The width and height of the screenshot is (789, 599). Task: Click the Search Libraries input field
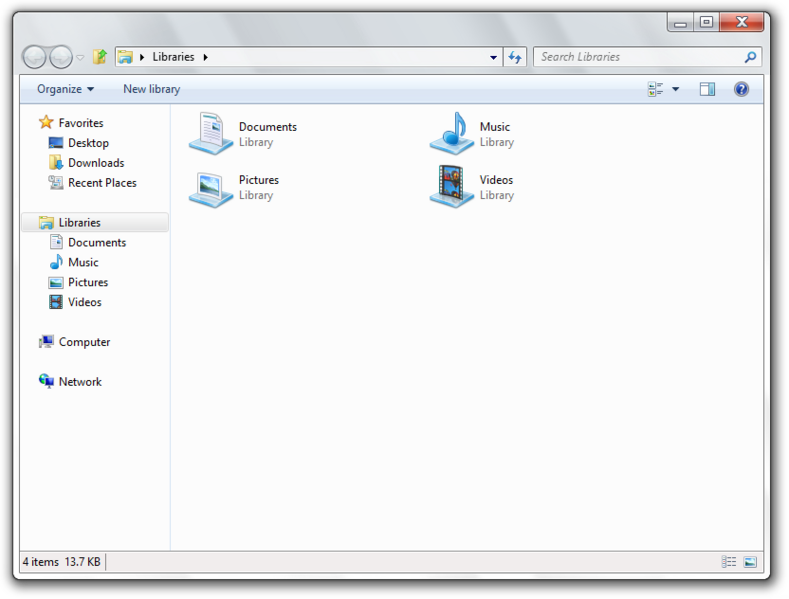638,57
